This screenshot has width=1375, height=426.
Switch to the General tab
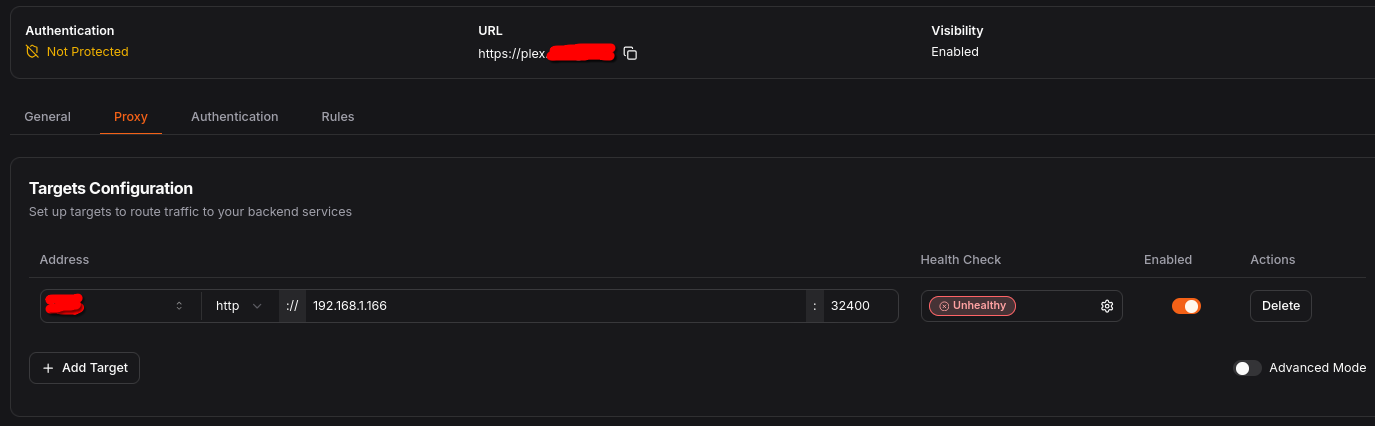pyautogui.click(x=47, y=117)
